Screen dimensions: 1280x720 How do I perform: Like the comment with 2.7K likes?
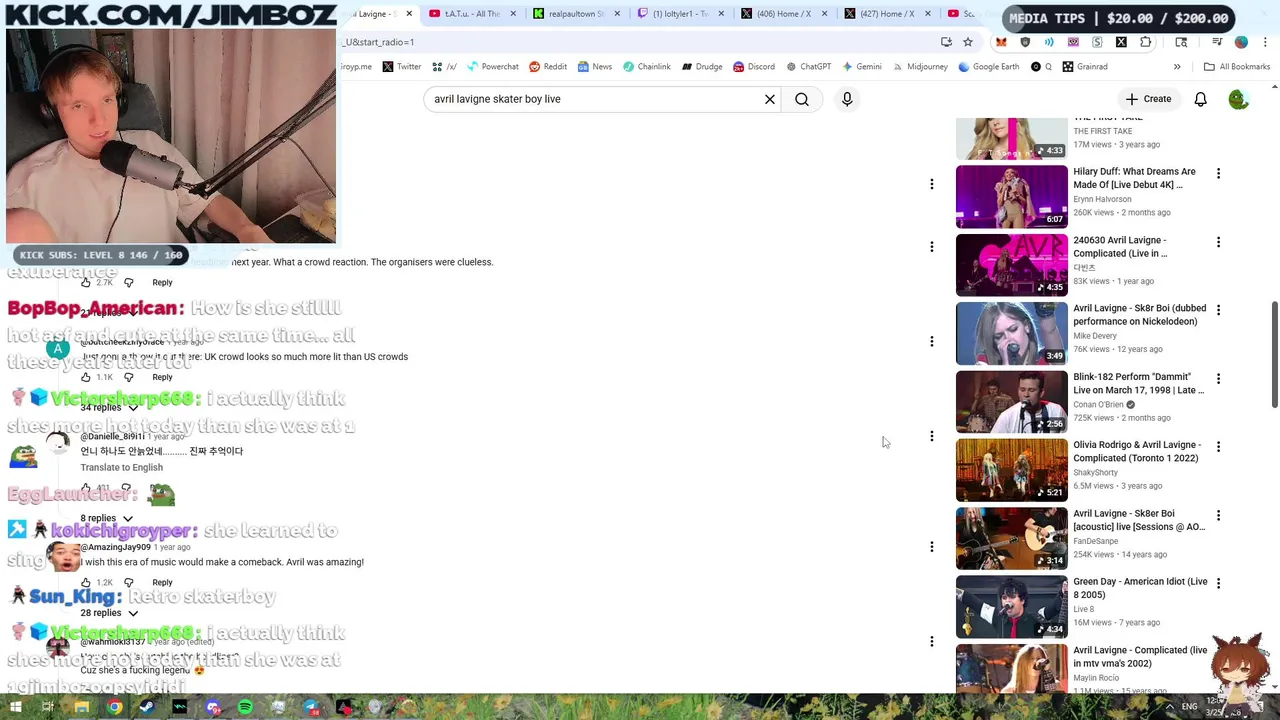tap(86, 283)
